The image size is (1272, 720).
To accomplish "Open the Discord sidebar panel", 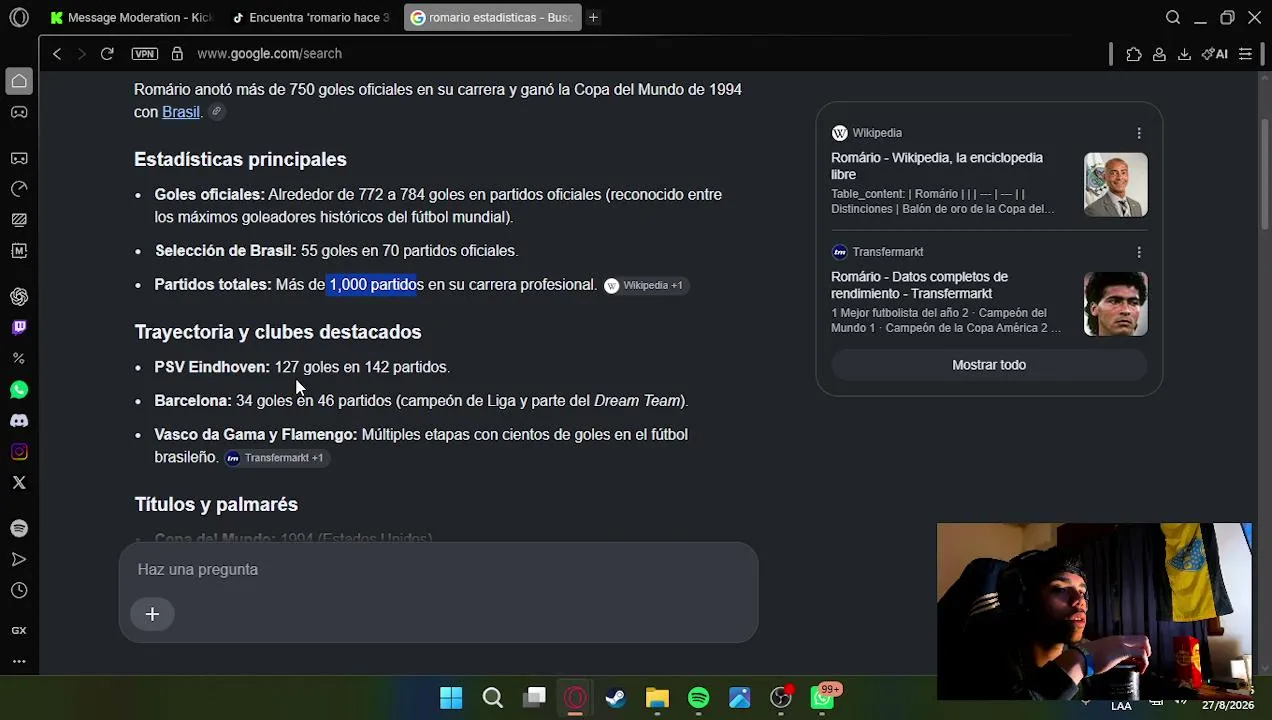I will tap(19, 421).
